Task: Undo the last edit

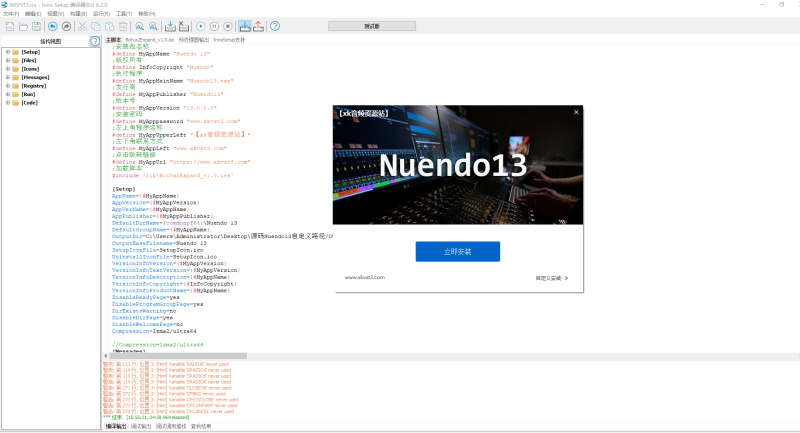Action: click(x=53, y=27)
